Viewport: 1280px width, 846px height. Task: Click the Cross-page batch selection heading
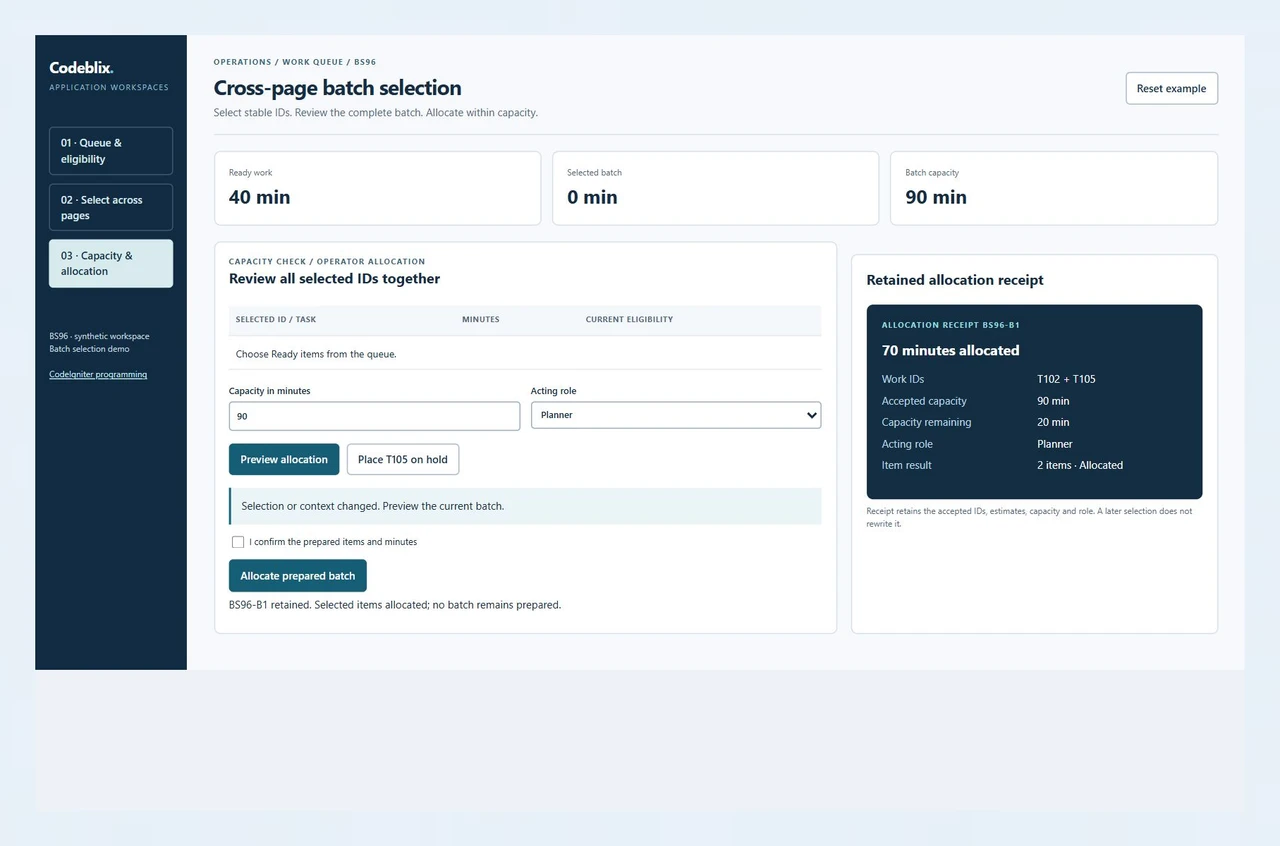338,88
